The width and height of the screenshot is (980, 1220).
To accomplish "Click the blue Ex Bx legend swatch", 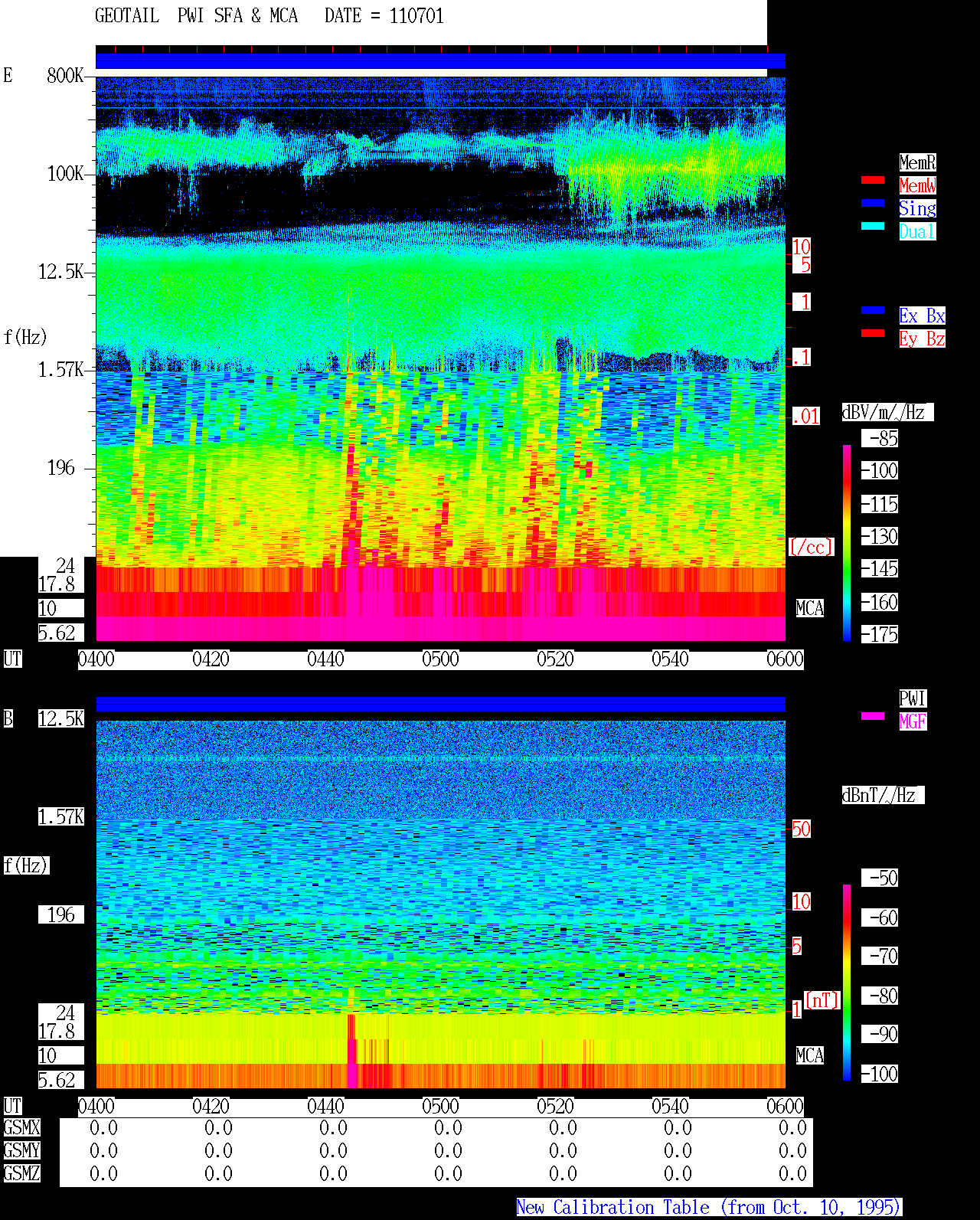I will click(x=873, y=310).
